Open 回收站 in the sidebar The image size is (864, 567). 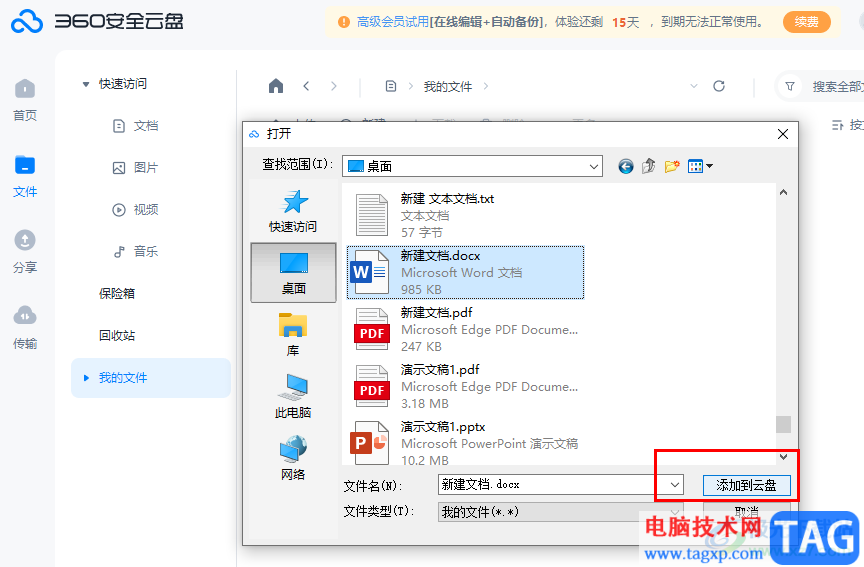point(117,336)
